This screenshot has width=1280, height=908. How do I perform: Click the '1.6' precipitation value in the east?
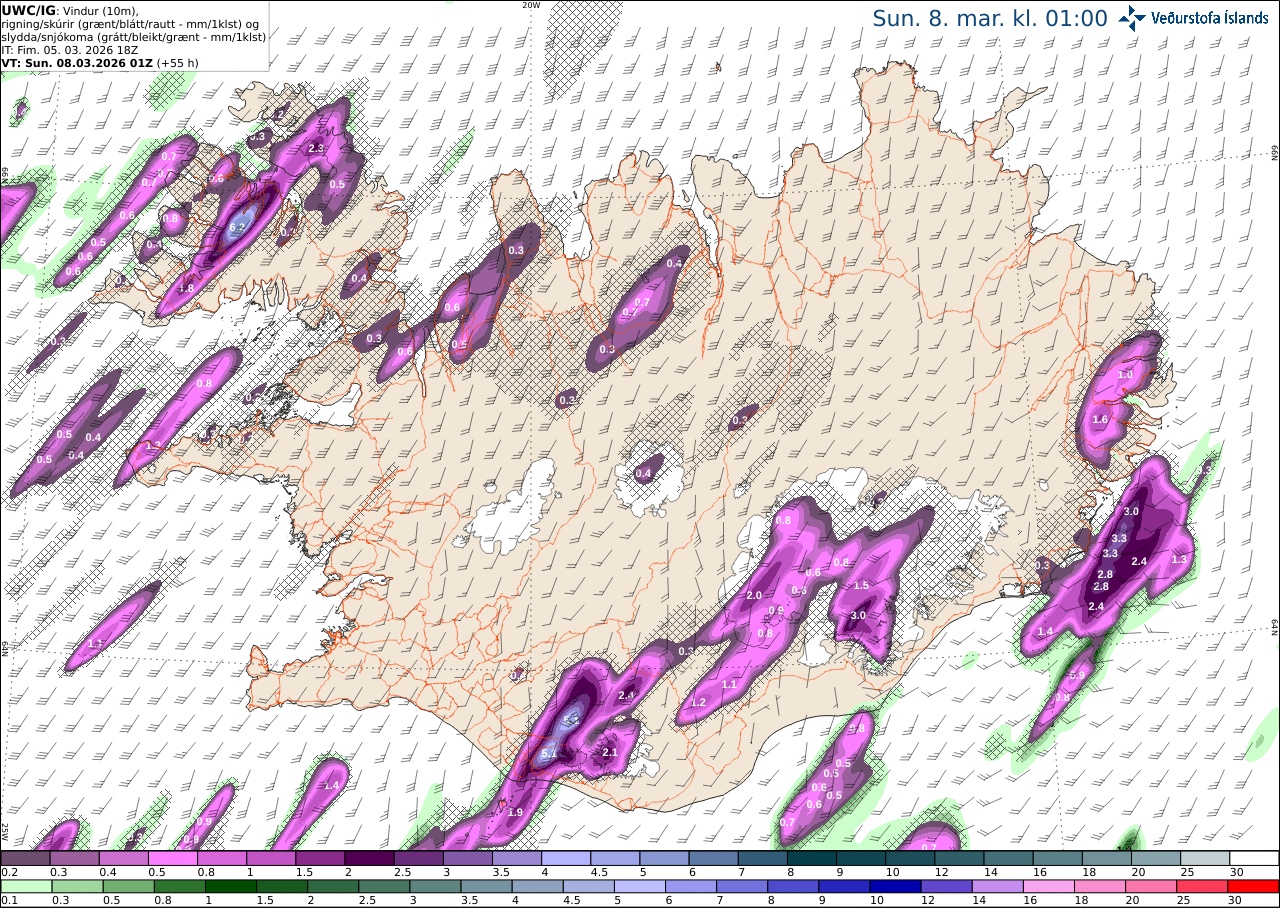coord(1100,420)
